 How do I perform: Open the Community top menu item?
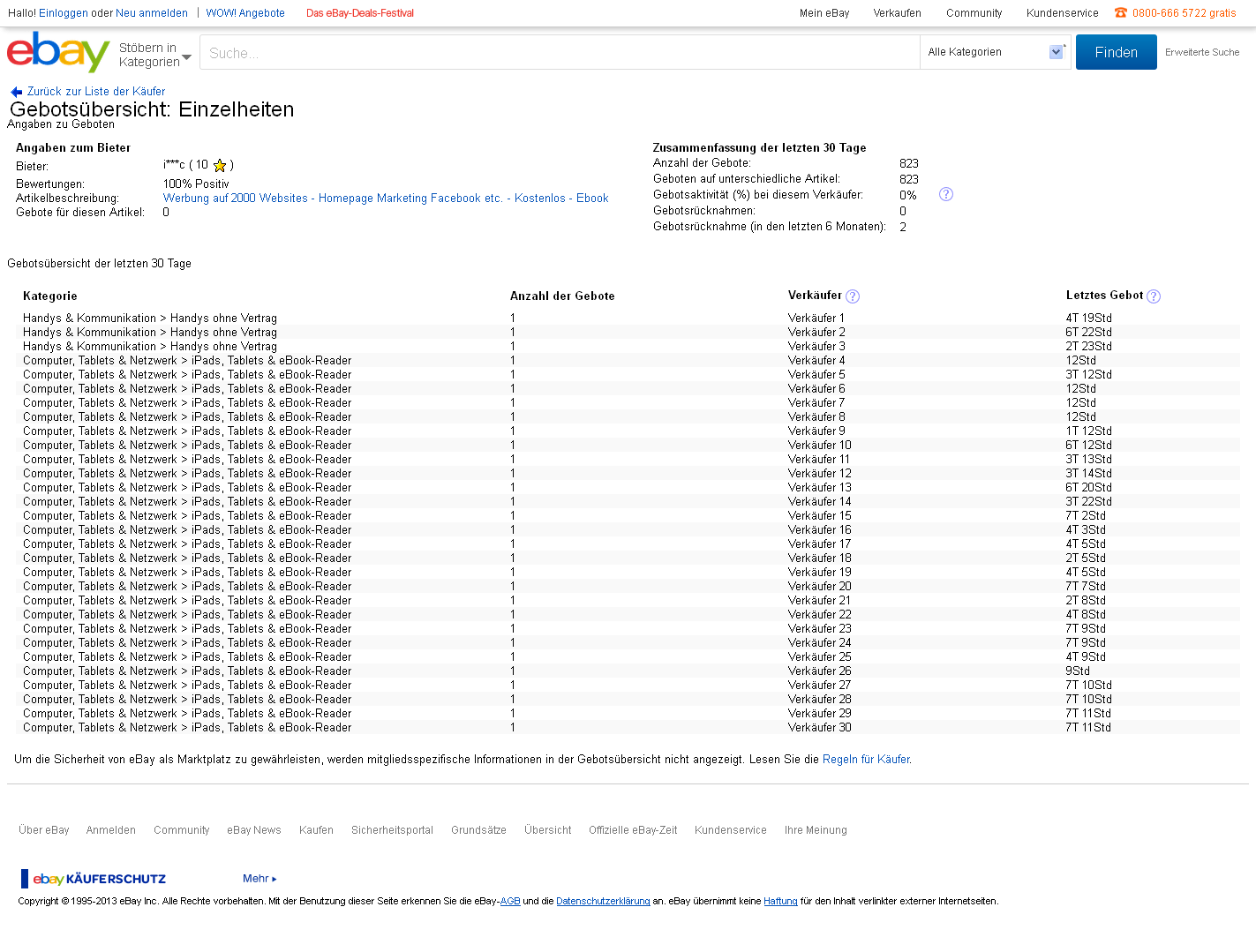974,13
